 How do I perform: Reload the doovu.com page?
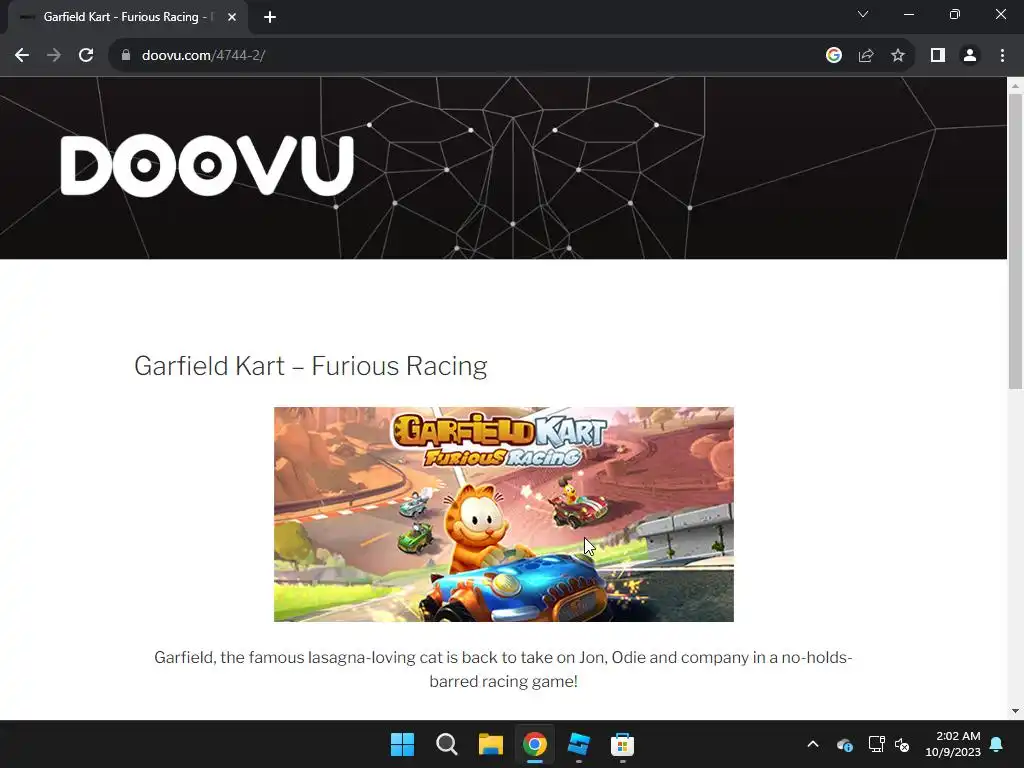[x=86, y=56]
